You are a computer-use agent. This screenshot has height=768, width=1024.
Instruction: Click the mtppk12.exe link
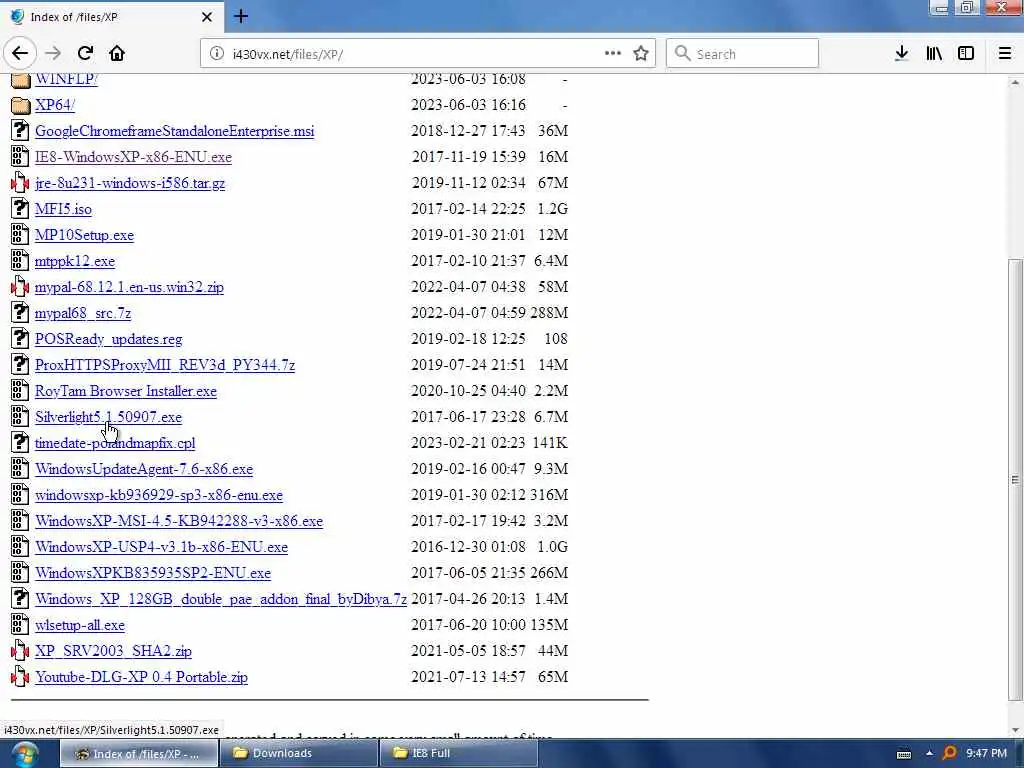(x=75, y=261)
